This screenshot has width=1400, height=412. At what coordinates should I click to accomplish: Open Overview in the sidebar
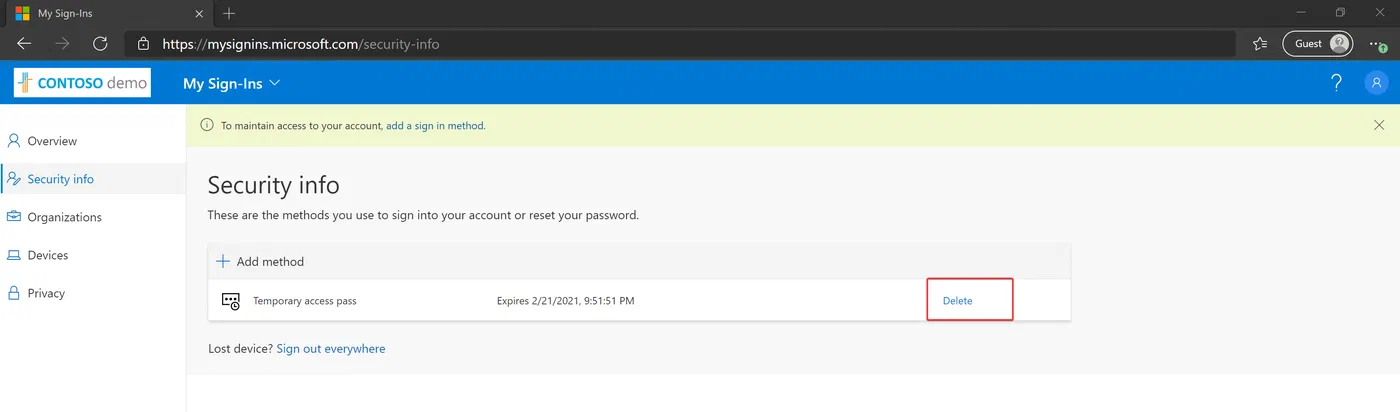(93, 141)
